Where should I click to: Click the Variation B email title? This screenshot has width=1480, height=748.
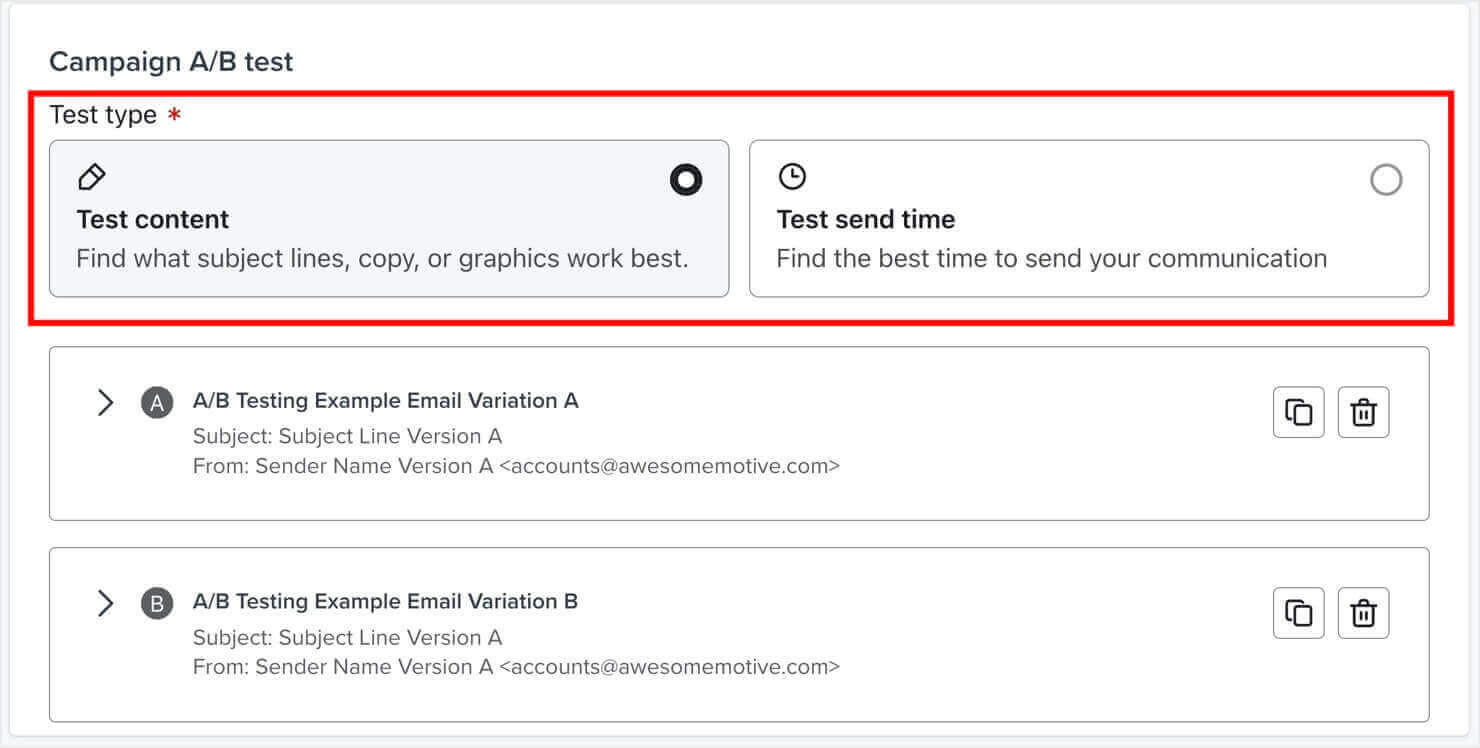(386, 601)
